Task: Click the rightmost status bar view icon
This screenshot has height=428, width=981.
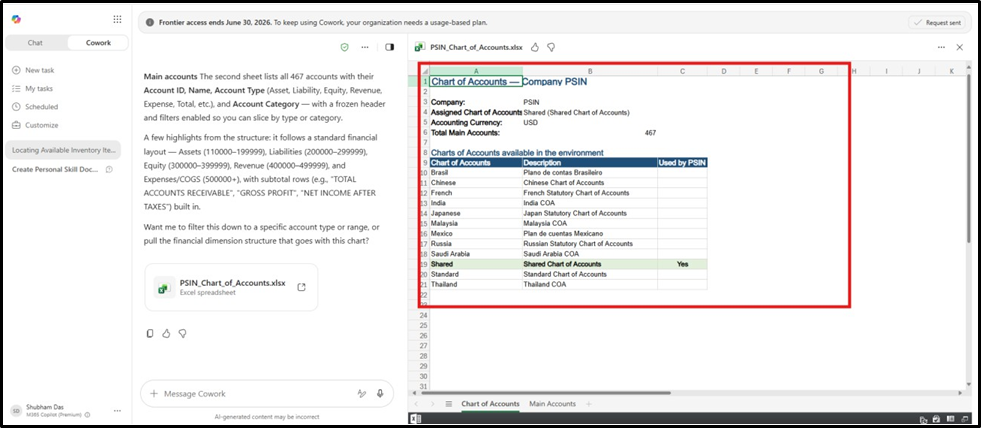Action: (x=963, y=419)
